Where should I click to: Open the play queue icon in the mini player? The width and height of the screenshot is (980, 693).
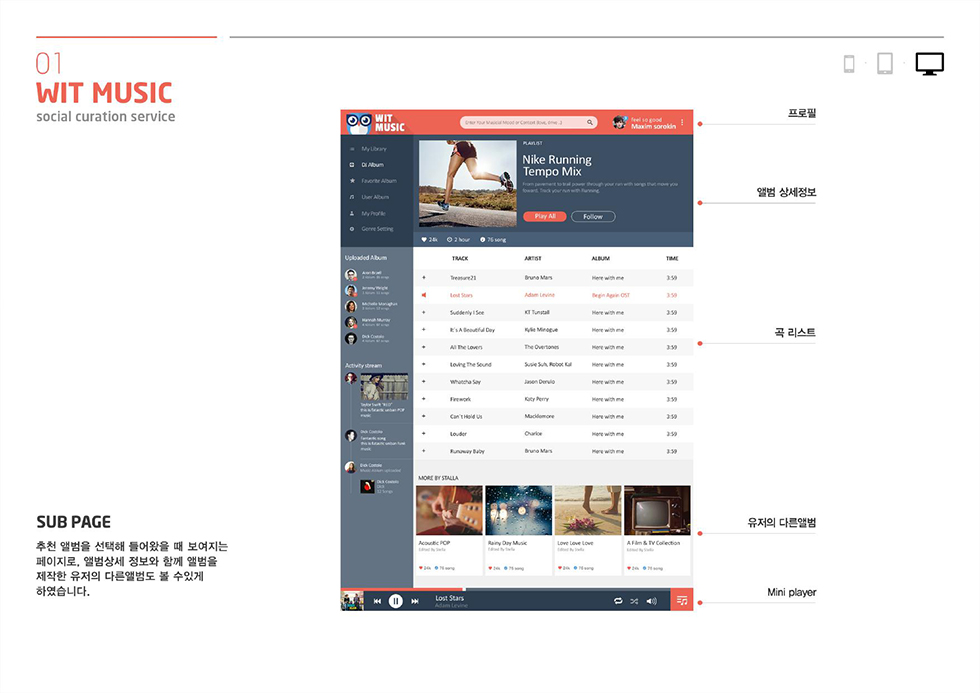point(682,601)
